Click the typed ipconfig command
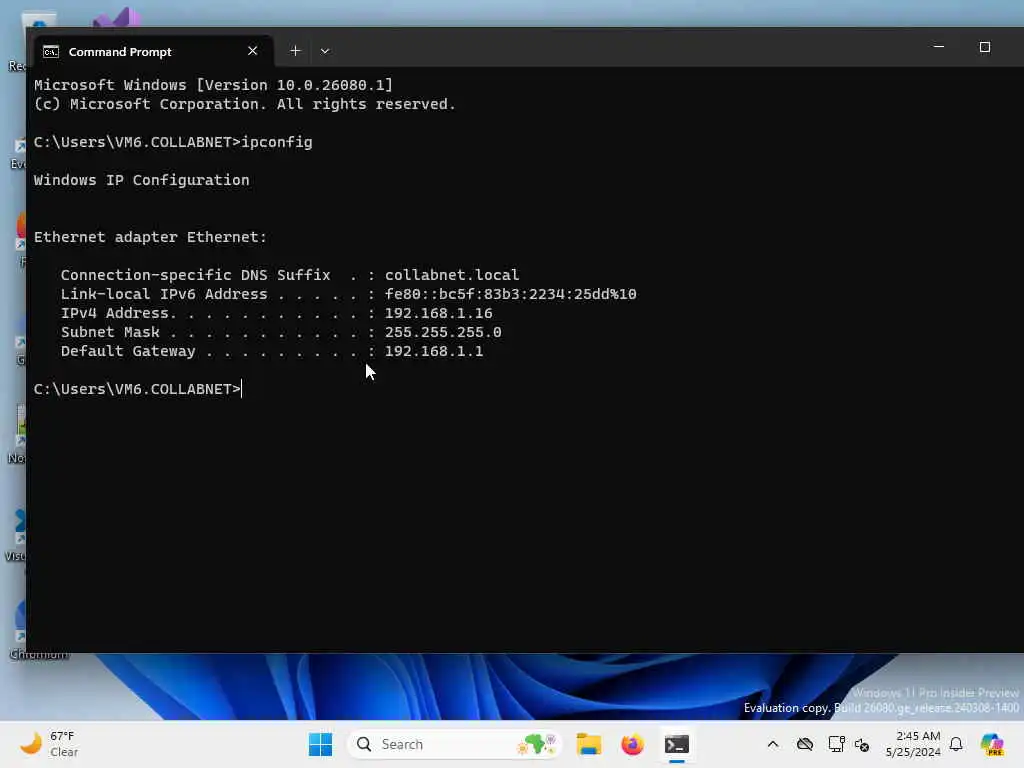The width and height of the screenshot is (1024, 768). [x=277, y=142]
